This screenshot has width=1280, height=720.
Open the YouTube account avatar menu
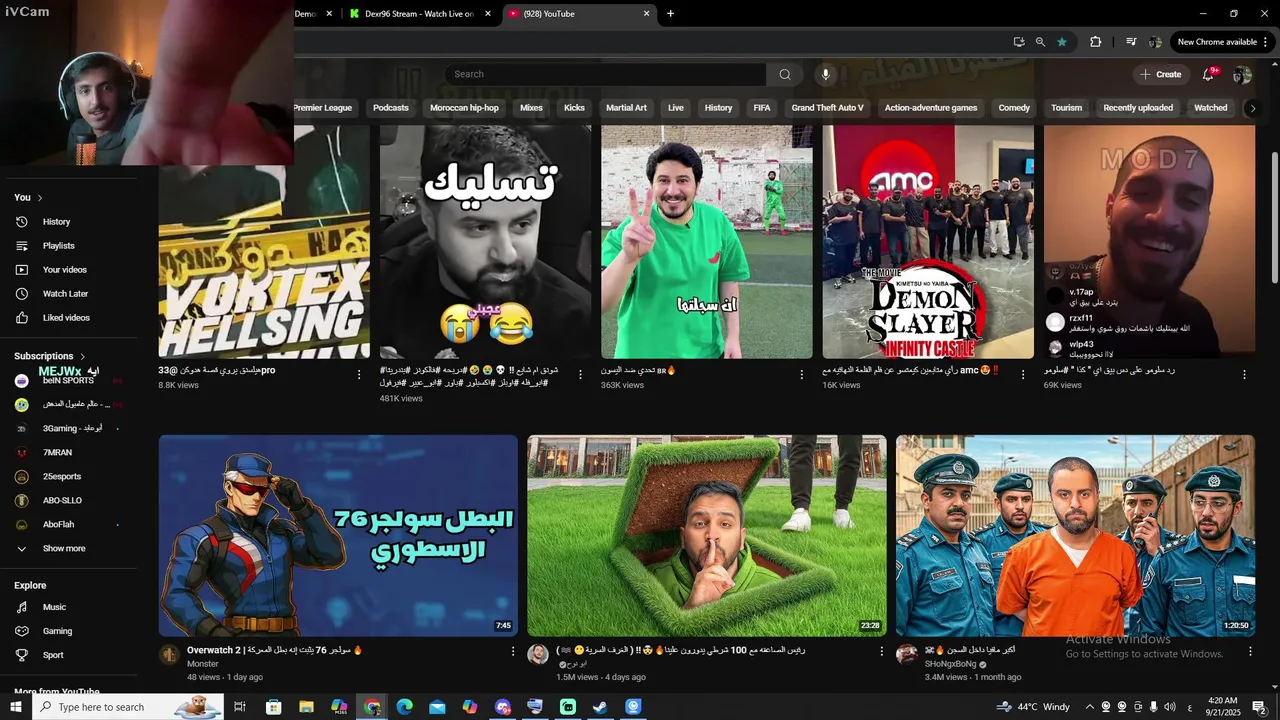(1242, 75)
